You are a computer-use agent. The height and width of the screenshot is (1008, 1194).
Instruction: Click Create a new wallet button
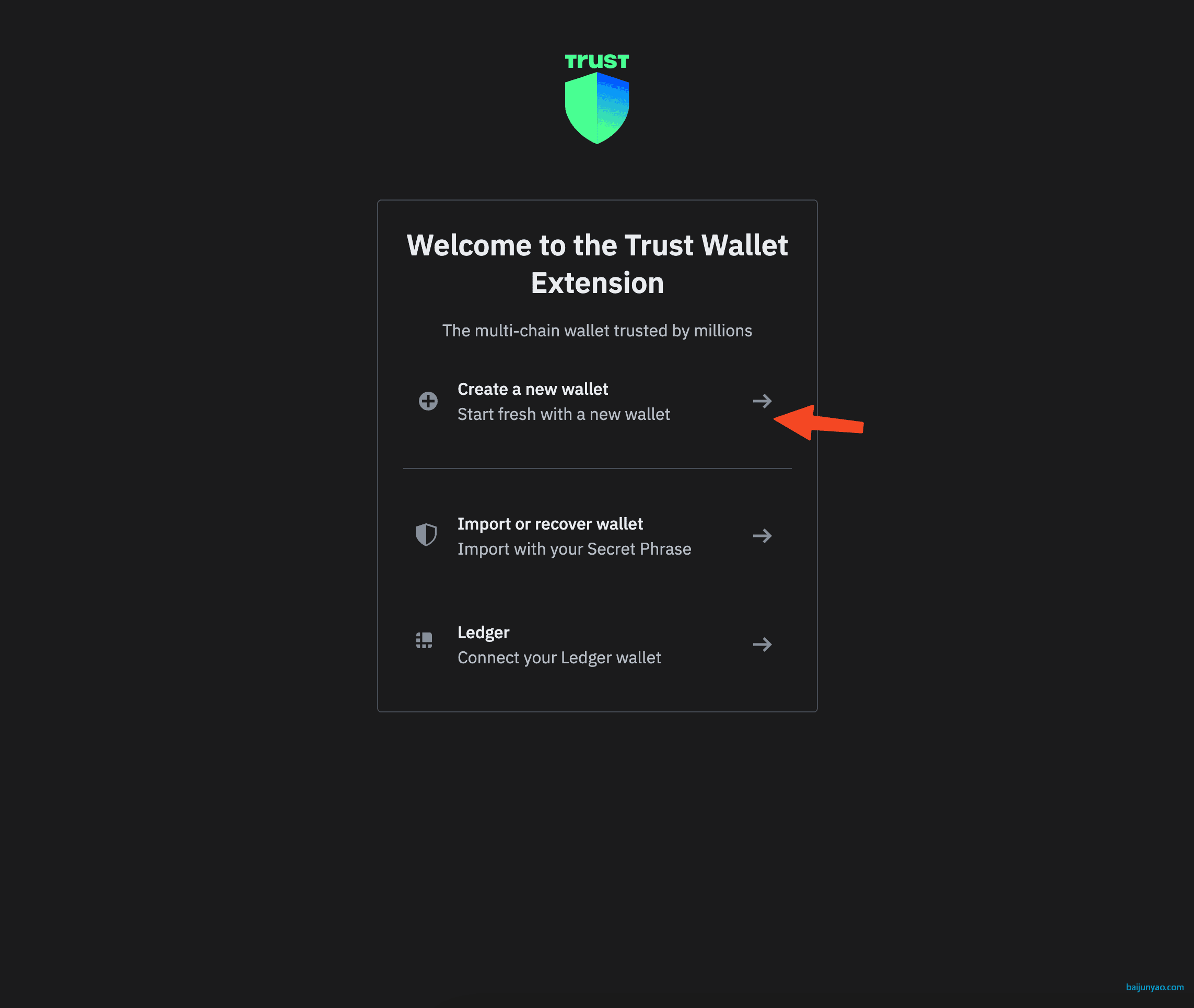click(596, 400)
